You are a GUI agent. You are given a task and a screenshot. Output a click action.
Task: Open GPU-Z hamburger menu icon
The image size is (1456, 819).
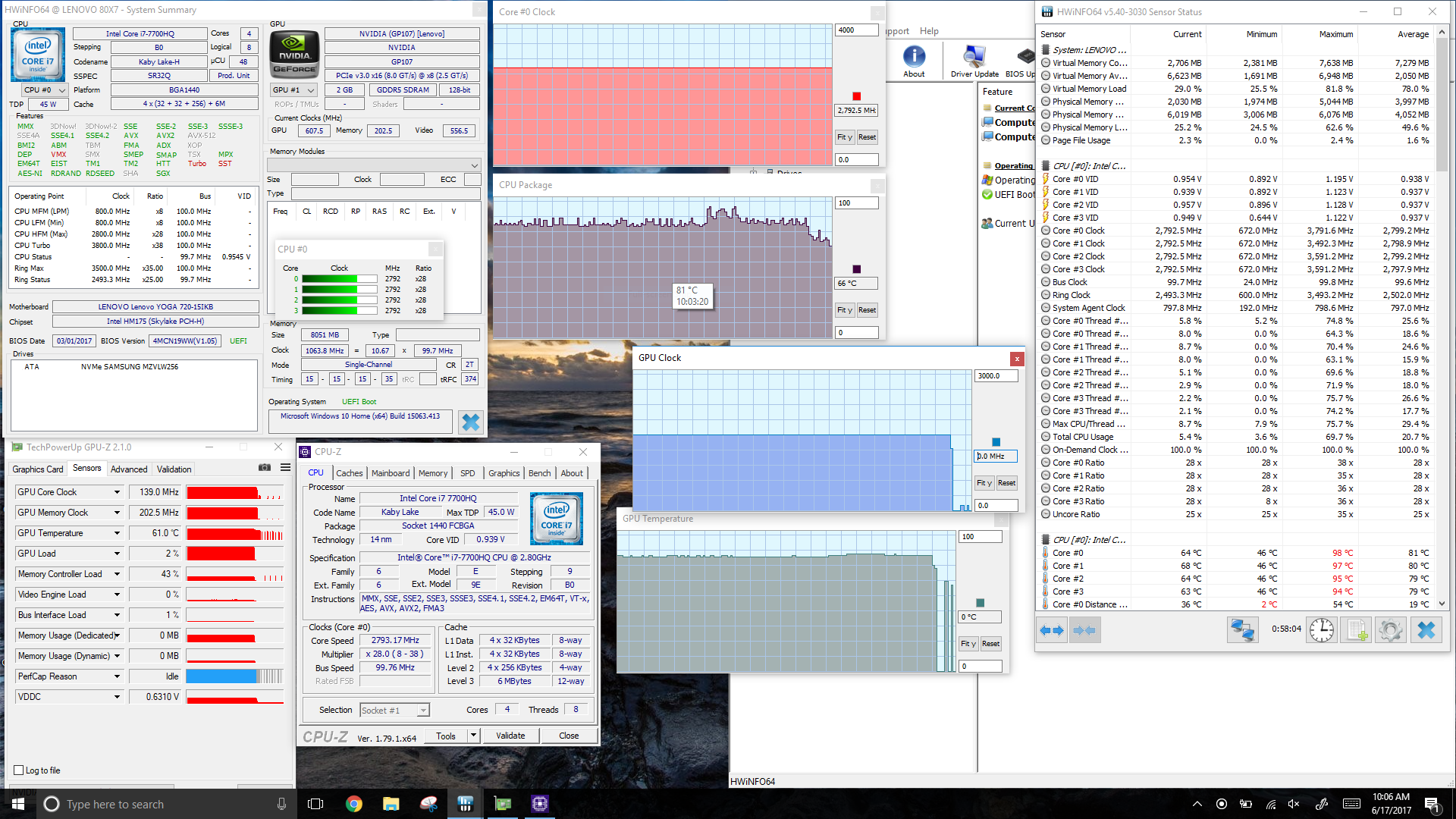click(x=285, y=468)
